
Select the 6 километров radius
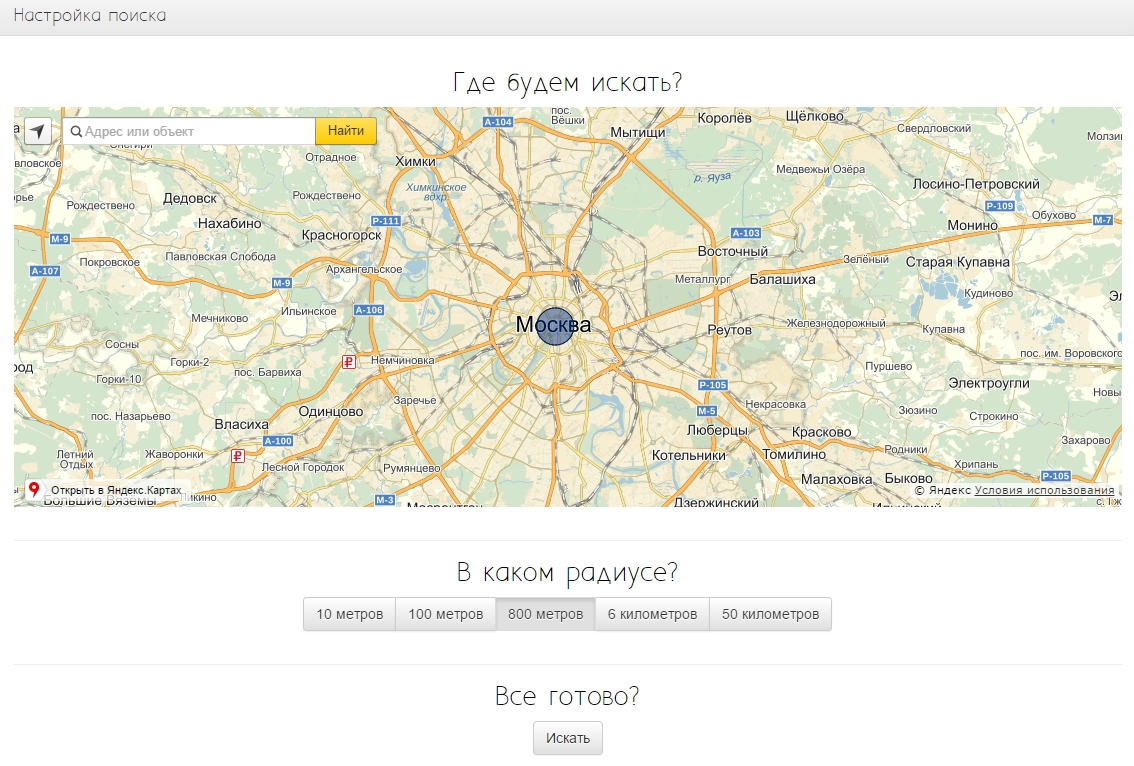[652, 614]
